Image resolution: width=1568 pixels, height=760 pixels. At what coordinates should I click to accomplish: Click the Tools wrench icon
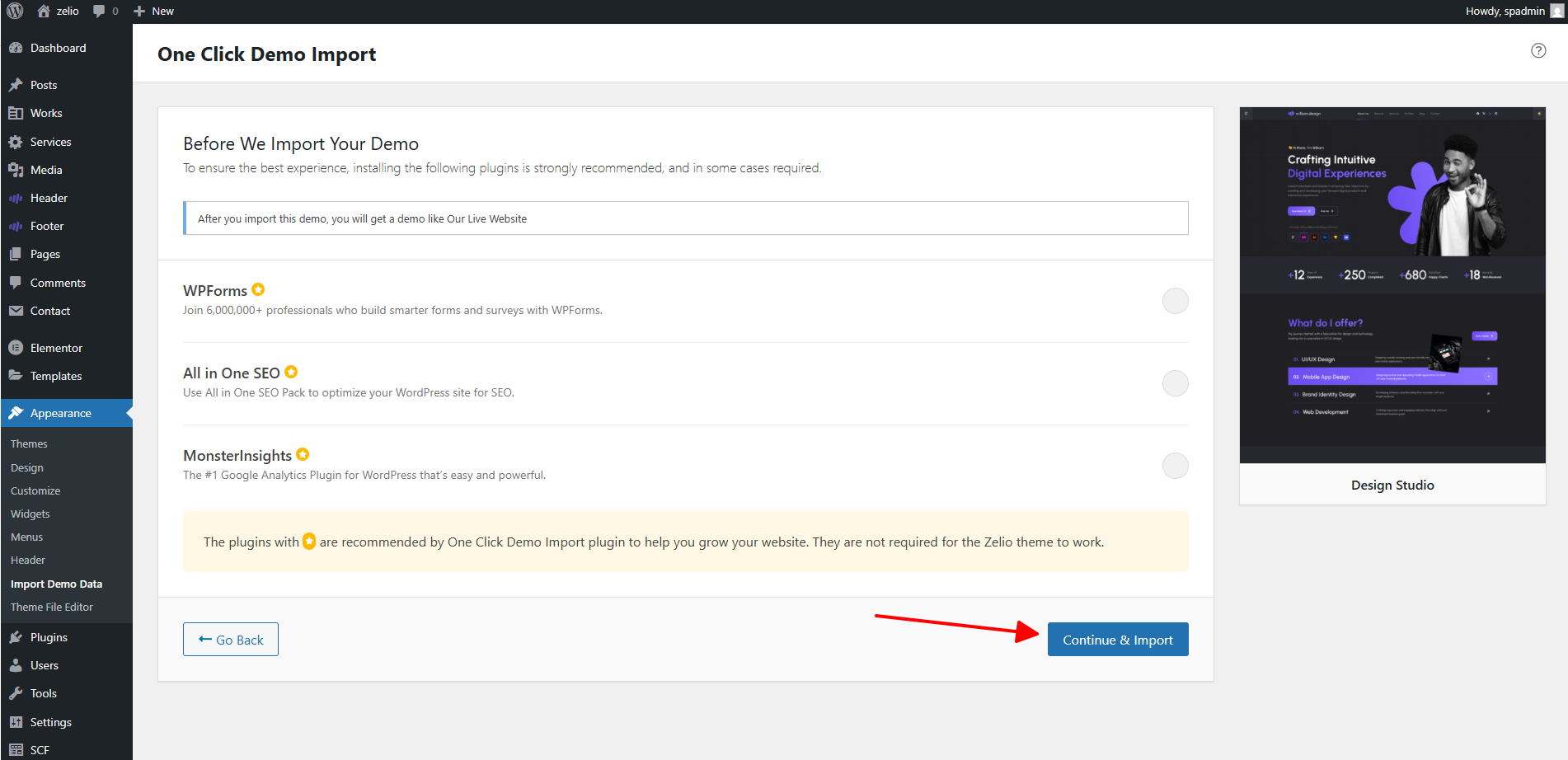coord(16,693)
